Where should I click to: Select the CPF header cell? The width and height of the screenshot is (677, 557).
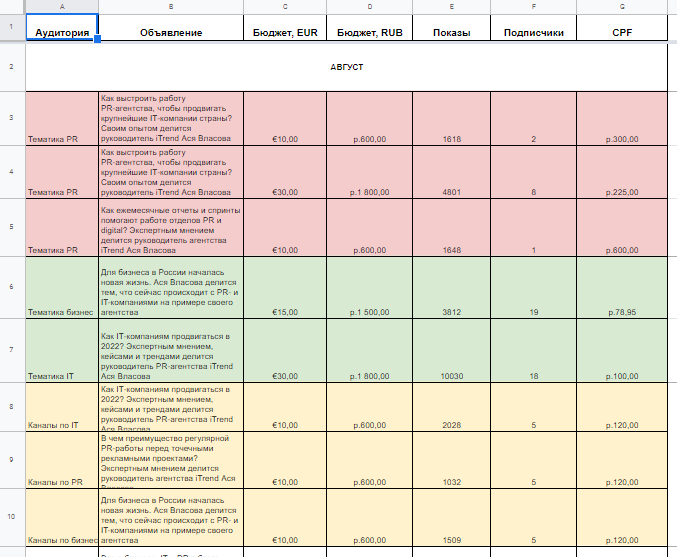(621, 32)
